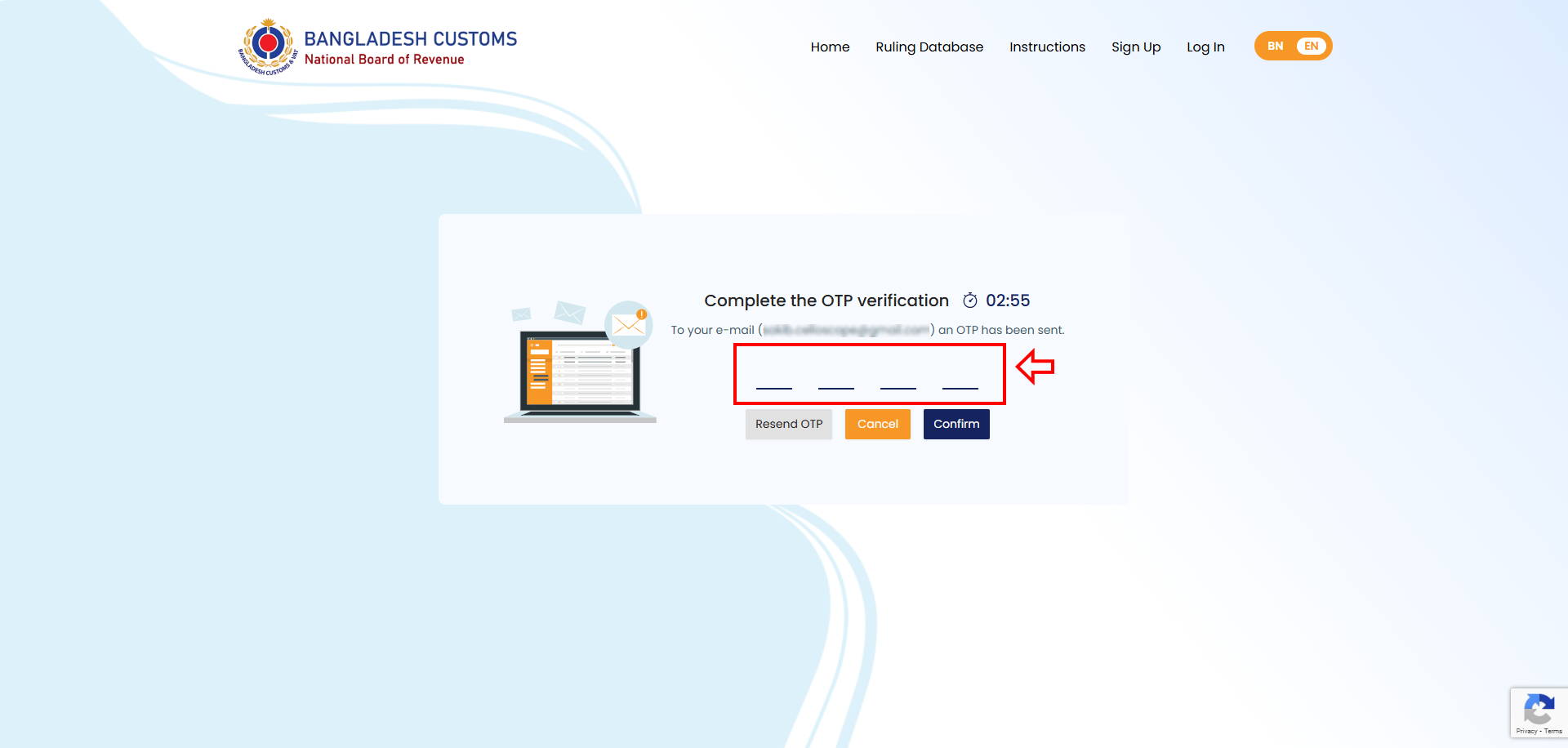Click the BANGLADESH CUSTOMS title text
Image resolution: width=1568 pixels, height=748 pixels.
coord(410,38)
